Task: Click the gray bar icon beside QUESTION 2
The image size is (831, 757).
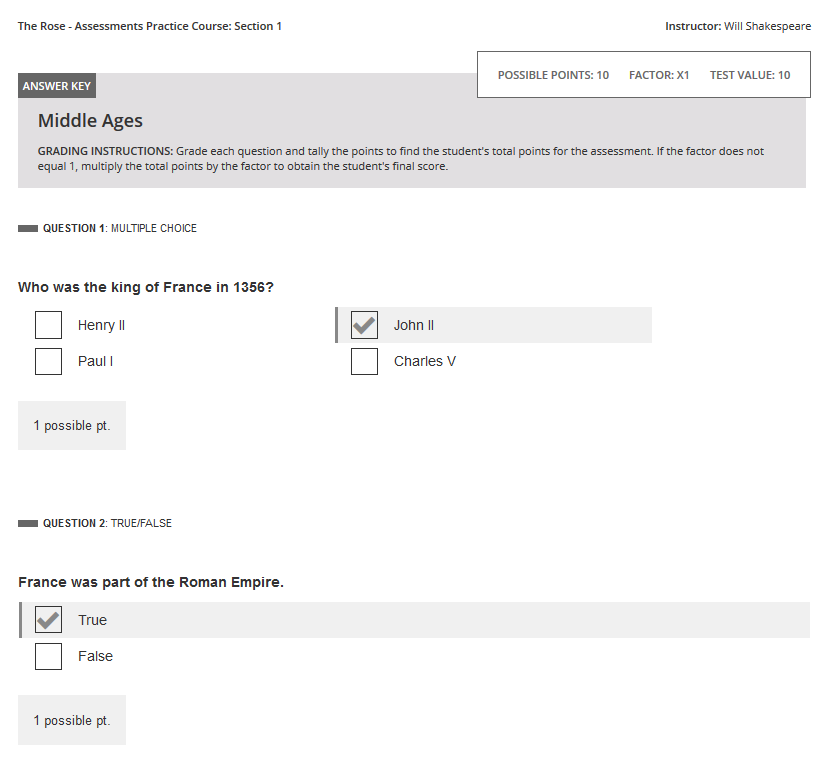Action: (28, 522)
